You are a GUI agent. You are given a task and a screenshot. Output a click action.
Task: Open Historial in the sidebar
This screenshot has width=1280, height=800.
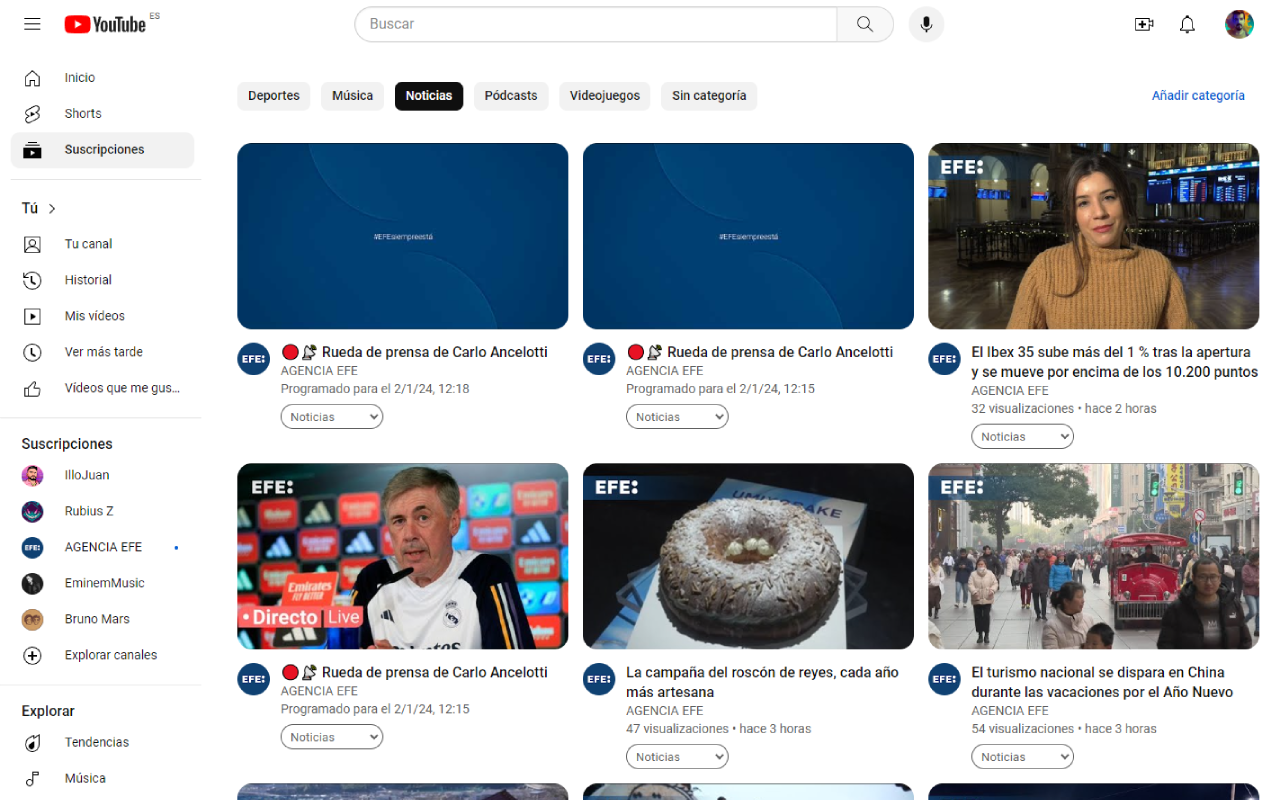[x=102, y=280]
